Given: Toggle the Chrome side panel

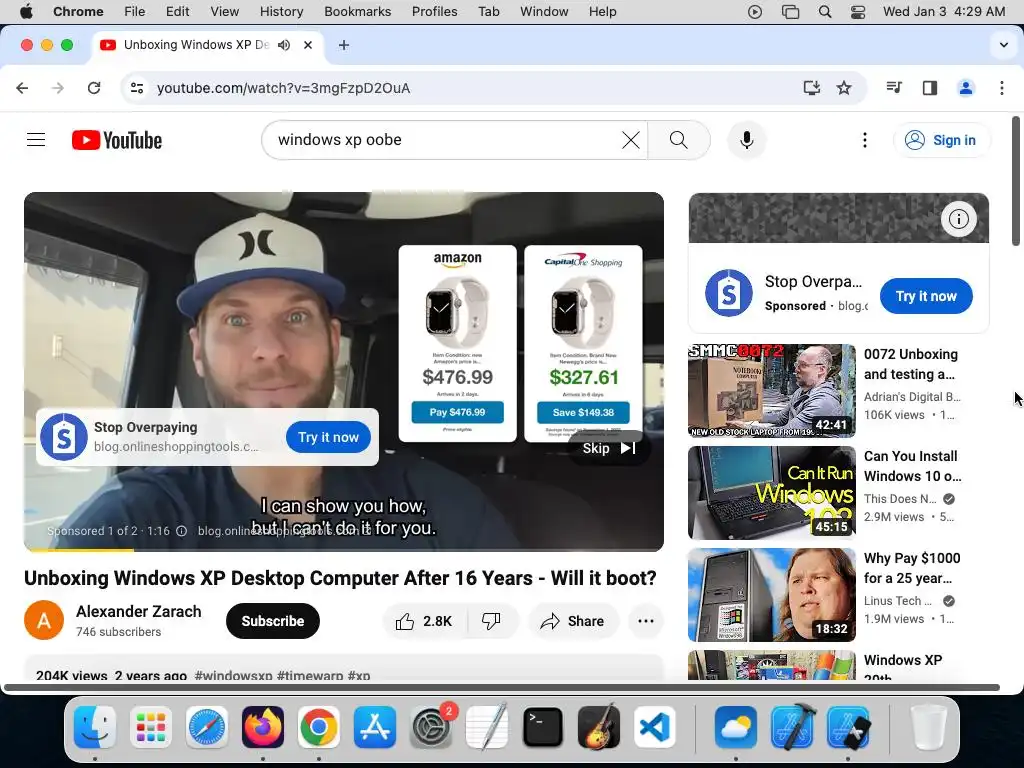Looking at the screenshot, I should (930, 88).
